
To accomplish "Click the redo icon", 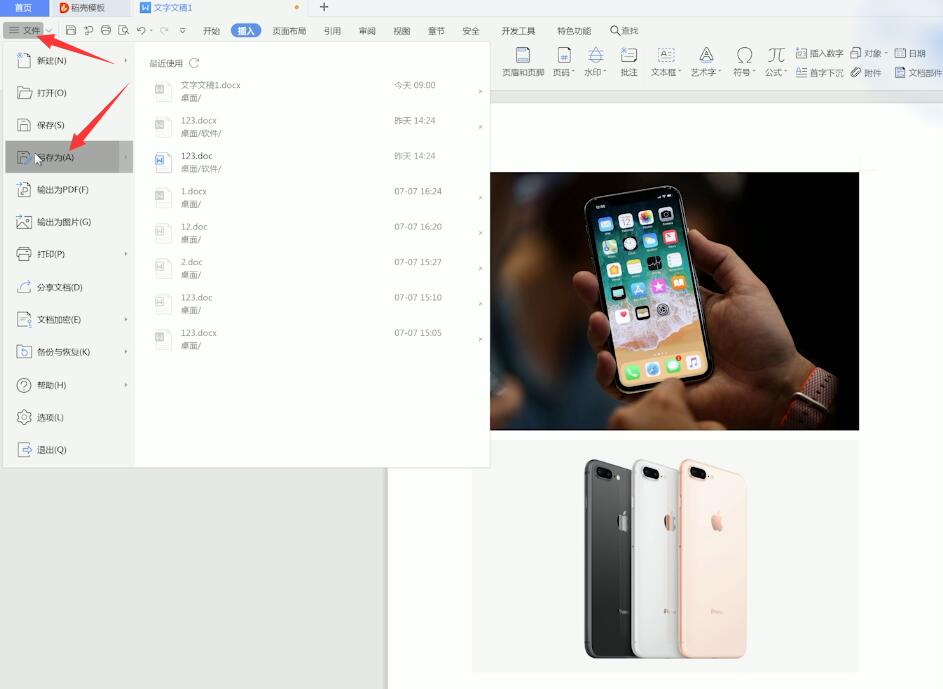I will tap(164, 30).
